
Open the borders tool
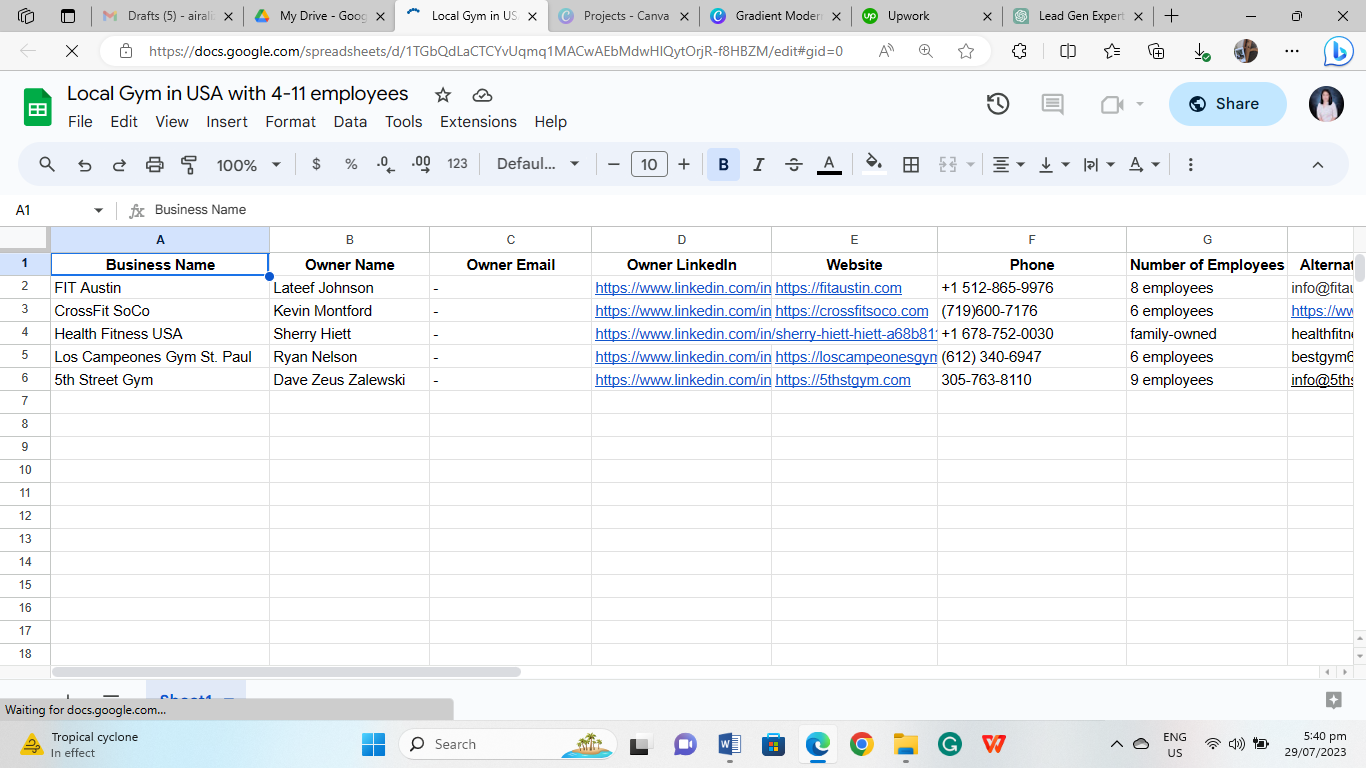pos(911,165)
